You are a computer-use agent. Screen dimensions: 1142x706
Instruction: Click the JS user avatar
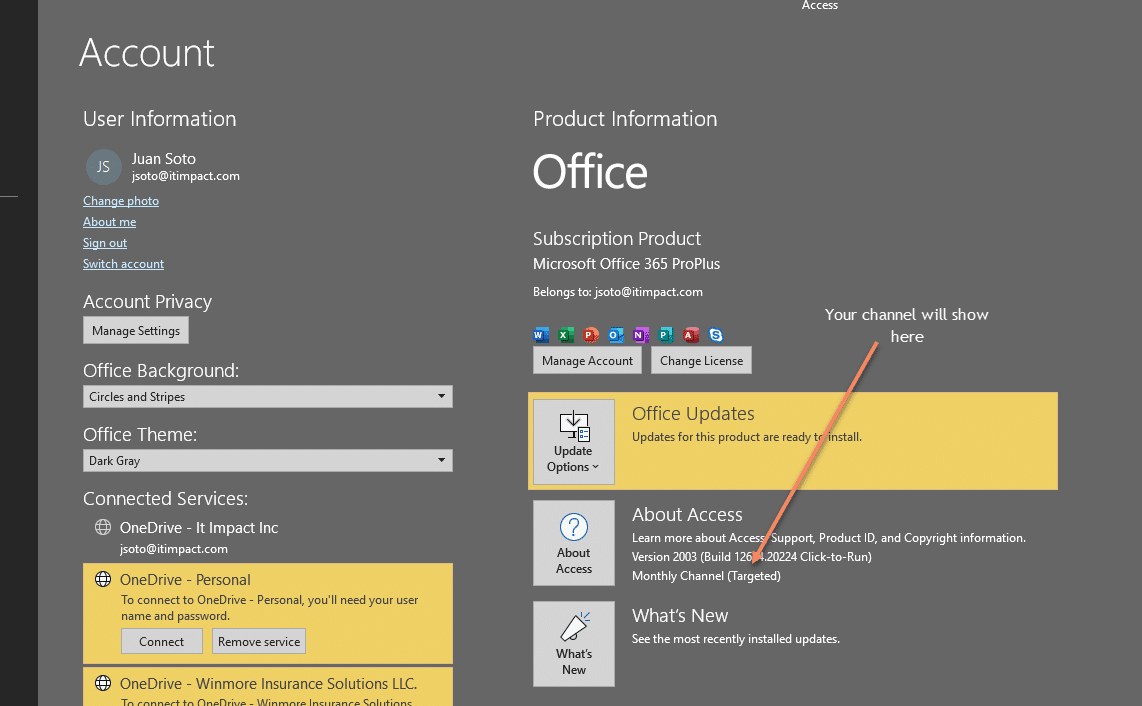[103, 167]
